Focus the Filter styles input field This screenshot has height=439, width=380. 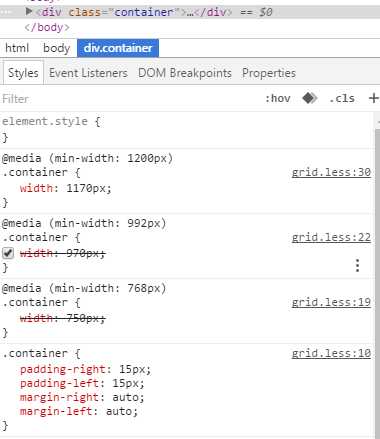pos(130,99)
